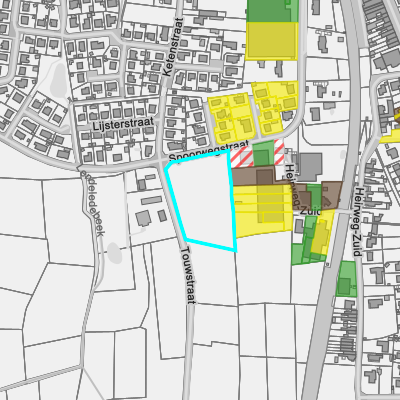Image resolution: width=400 pixels, height=400 pixels.
Task: Click the Touwstraat street label
Action: point(188,275)
